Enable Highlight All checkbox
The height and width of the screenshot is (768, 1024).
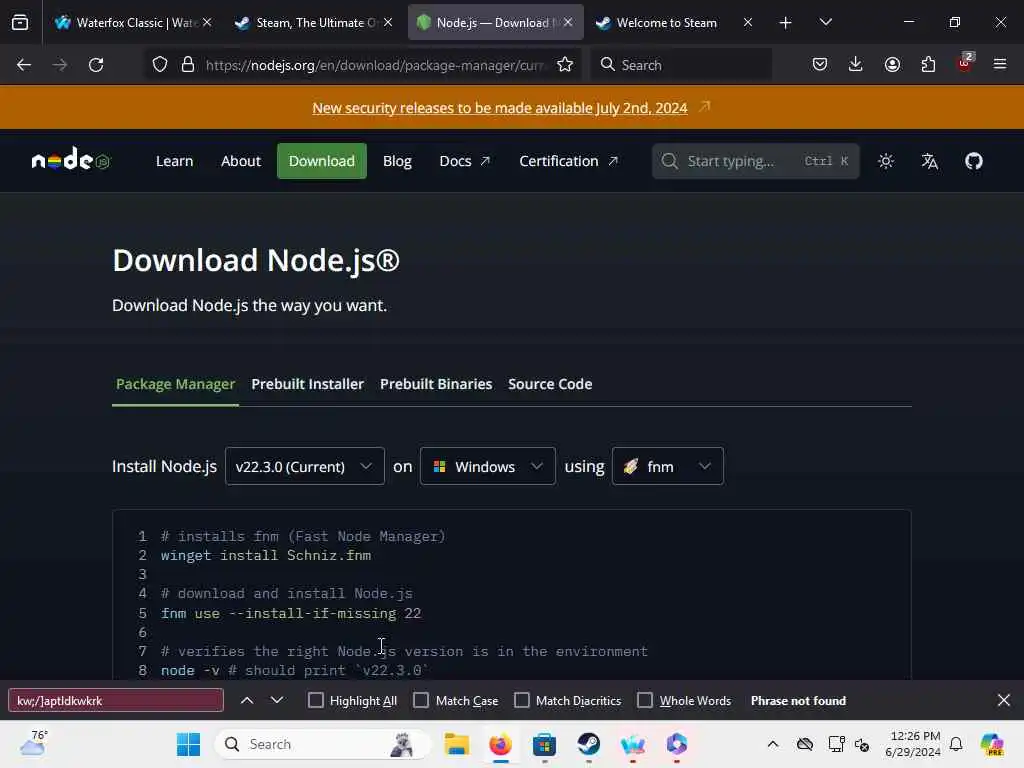[x=315, y=701]
